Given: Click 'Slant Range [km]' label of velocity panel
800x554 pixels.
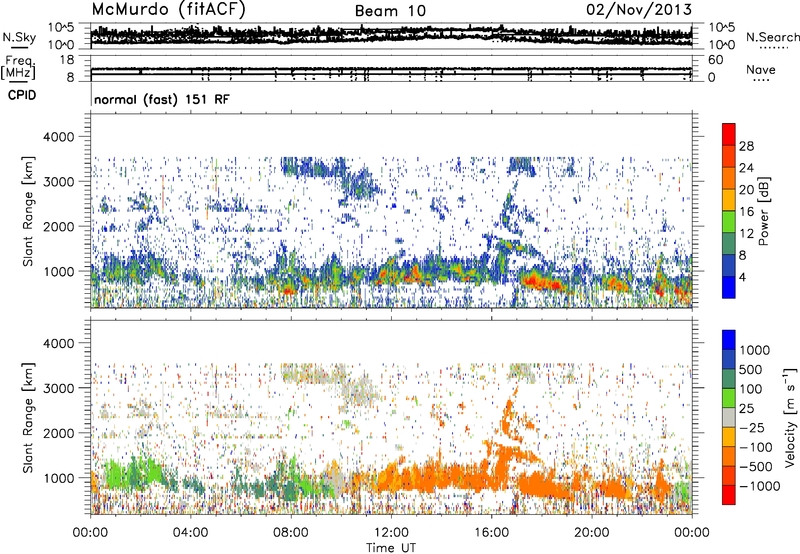Looking at the screenshot, I should pos(28,417).
